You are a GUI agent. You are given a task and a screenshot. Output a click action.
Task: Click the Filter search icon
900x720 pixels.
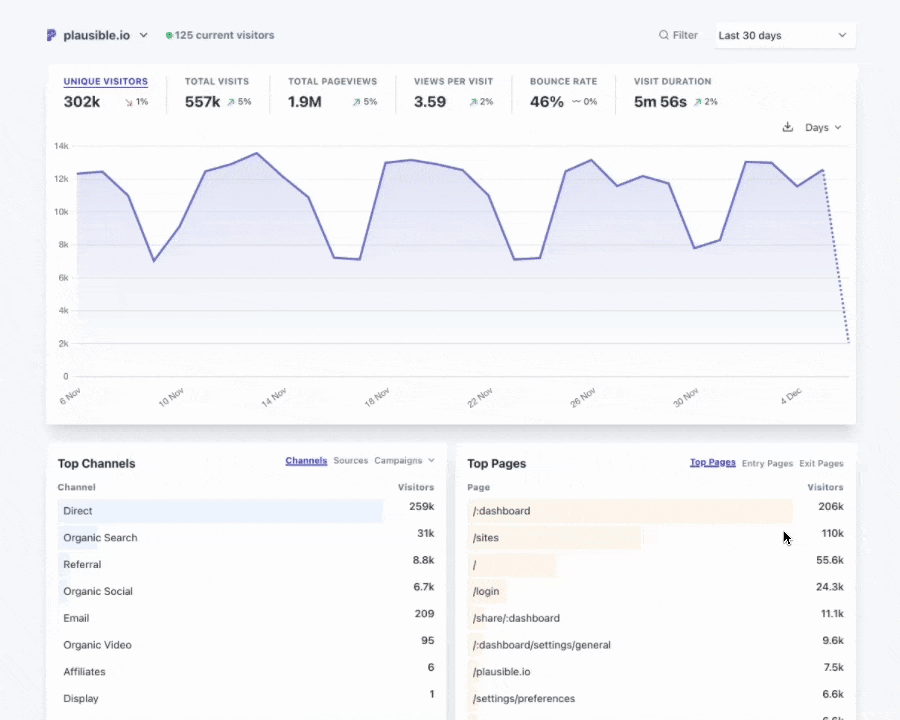click(663, 35)
